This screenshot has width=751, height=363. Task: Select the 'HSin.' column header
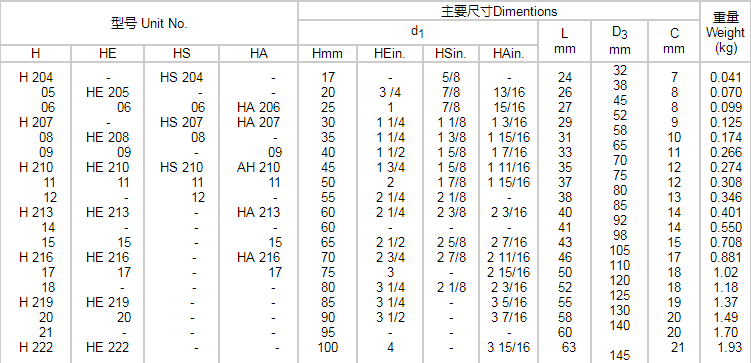(451, 53)
